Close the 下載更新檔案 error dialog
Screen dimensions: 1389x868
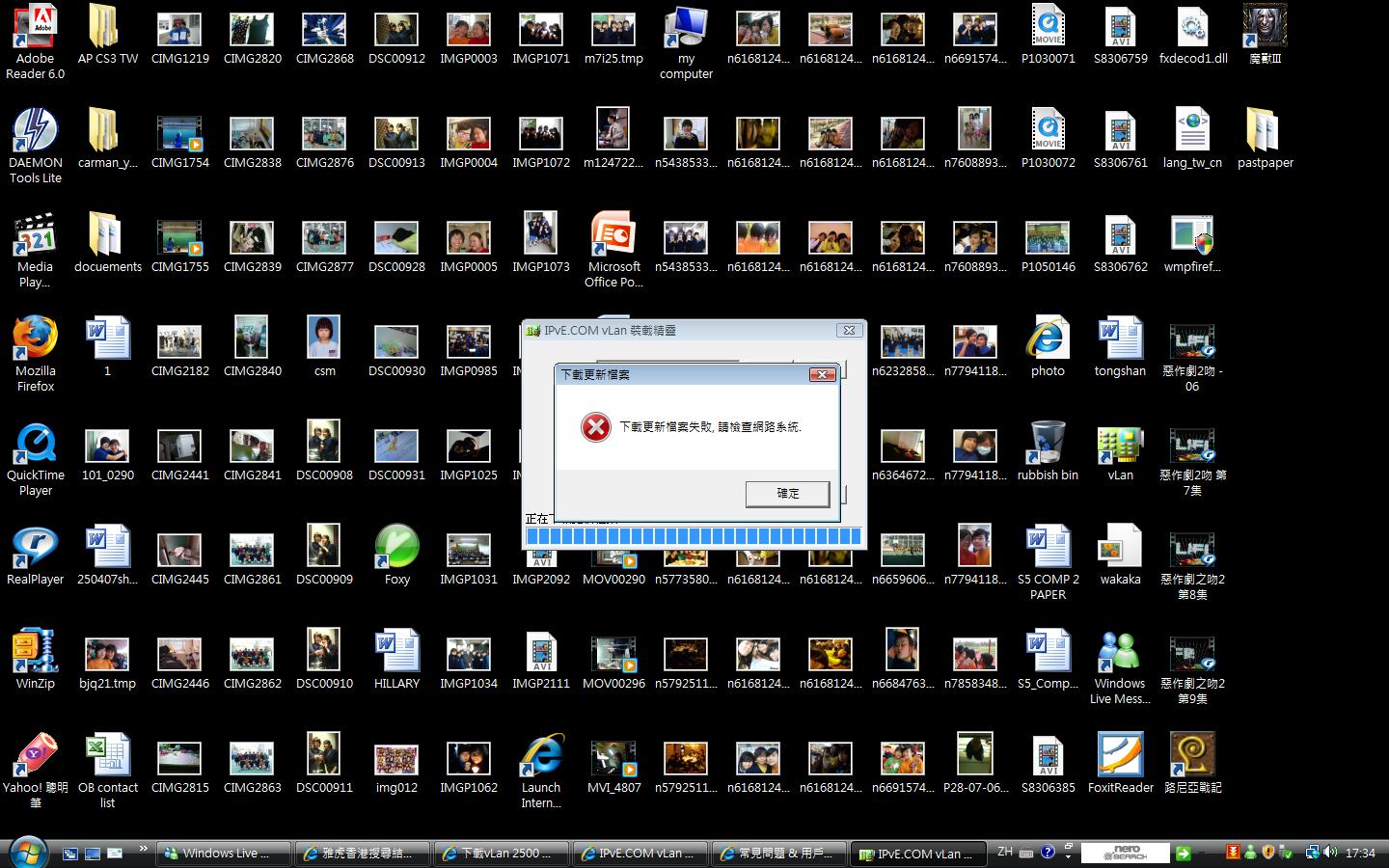click(x=822, y=374)
